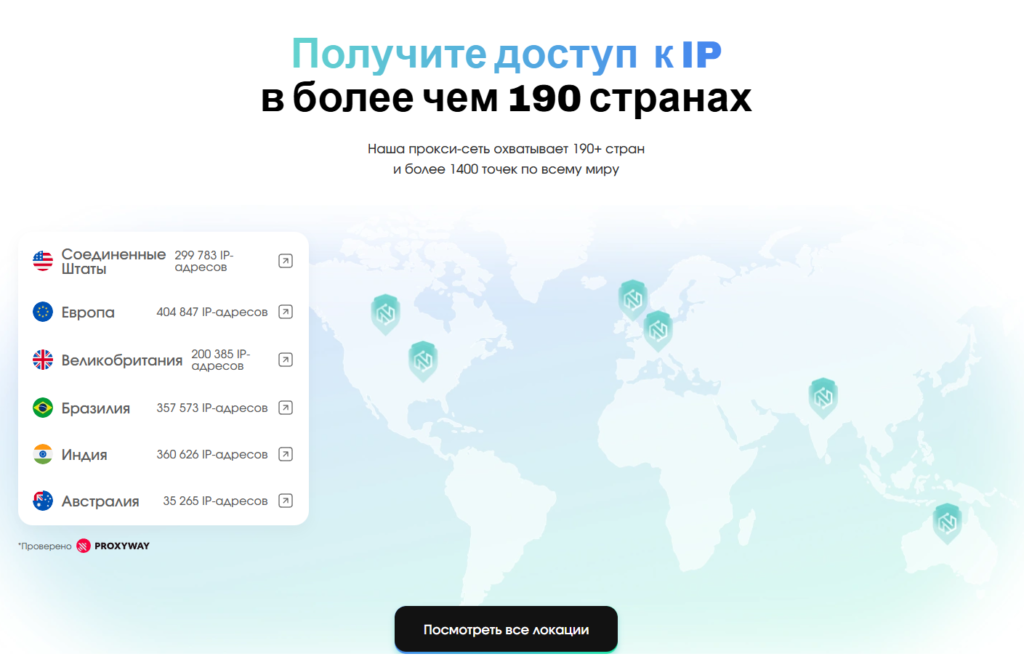Screen dimensions: 1024x667
Task: Open the arrow icon in the Великобритания row
Action: pos(285,359)
